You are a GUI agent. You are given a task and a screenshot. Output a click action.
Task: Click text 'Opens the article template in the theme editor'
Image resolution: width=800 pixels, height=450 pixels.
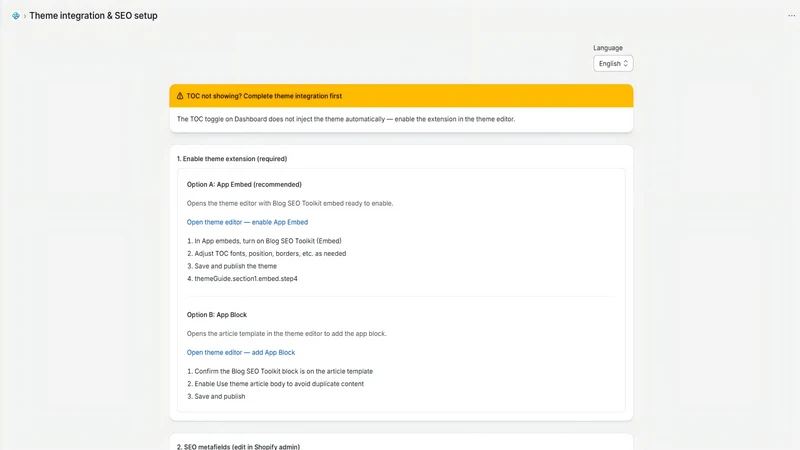pos(286,334)
